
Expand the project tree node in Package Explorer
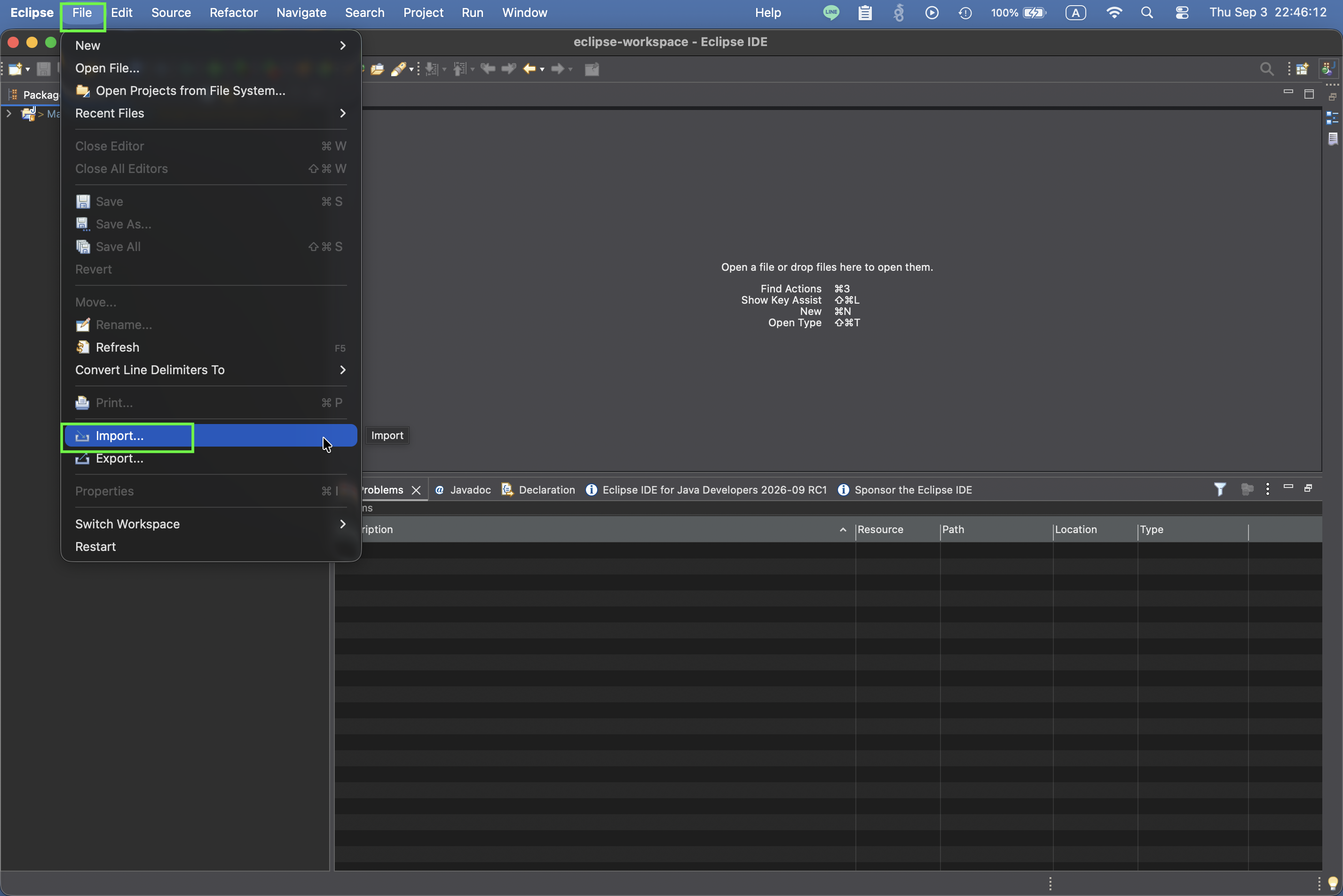pyautogui.click(x=8, y=114)
